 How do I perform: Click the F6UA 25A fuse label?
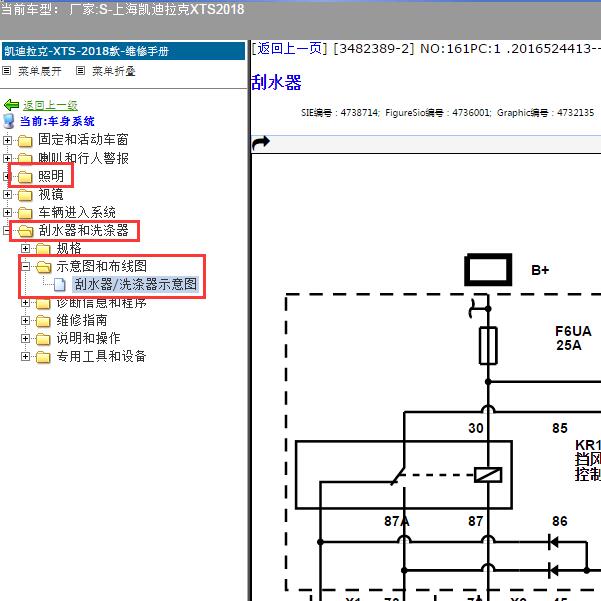[573, 338]
